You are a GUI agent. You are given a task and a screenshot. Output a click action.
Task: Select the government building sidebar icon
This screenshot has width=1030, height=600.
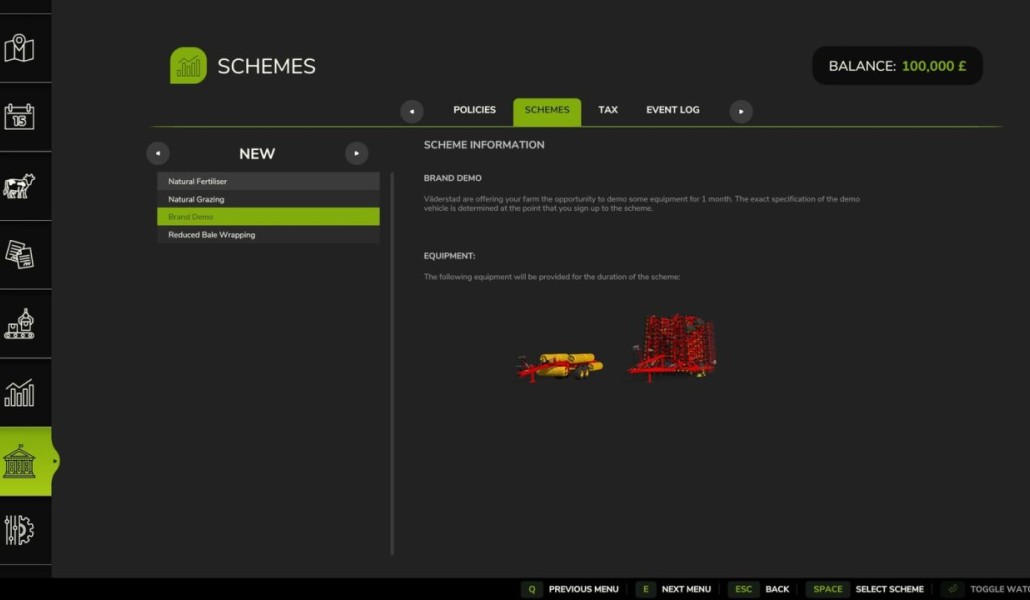tap(19, 461)
